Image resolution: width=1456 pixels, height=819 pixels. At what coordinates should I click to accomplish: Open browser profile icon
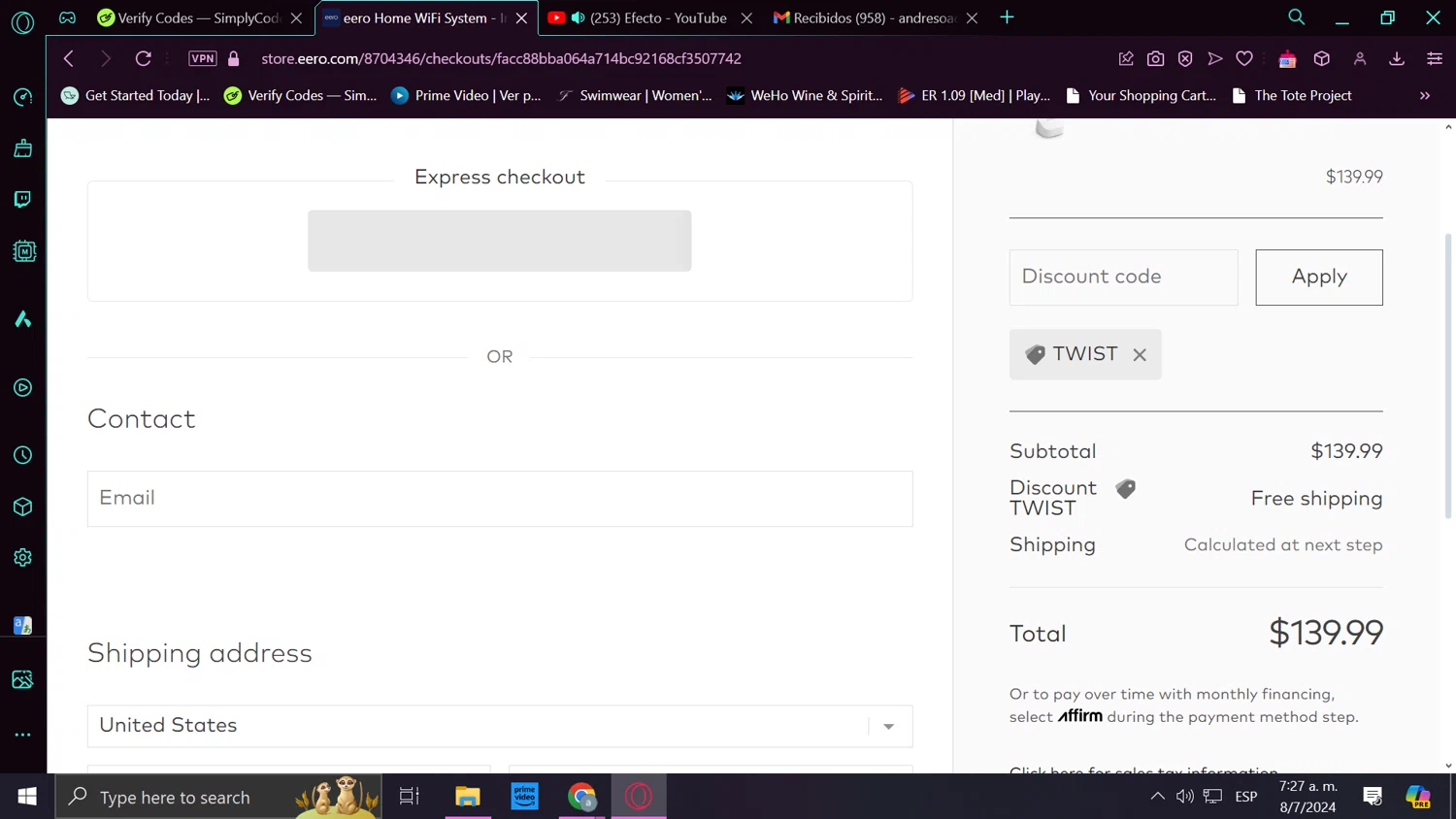click(x=1360, y=58)
